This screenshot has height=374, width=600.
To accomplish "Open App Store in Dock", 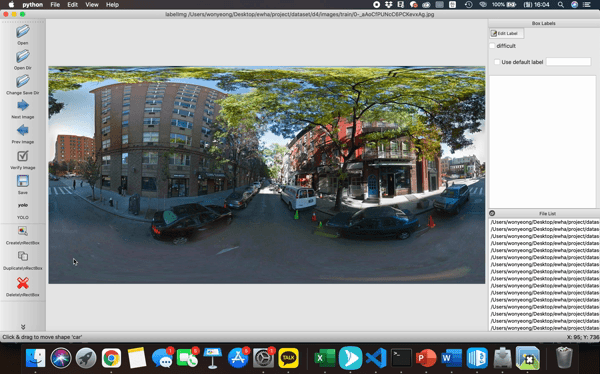I will coord(238,358).
